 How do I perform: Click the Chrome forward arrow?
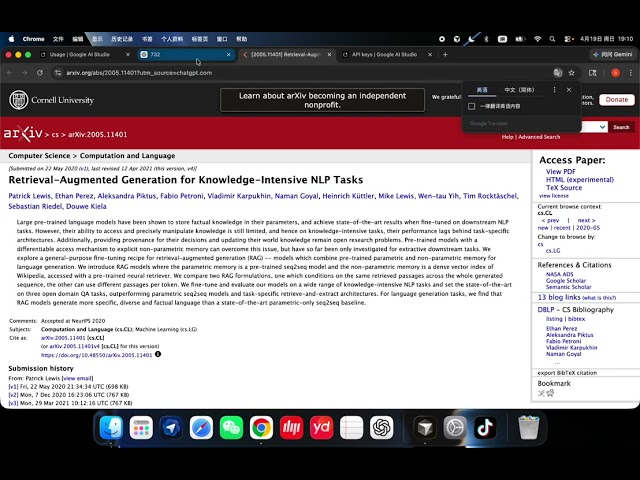pyautogui.click(x=24, y=73)
